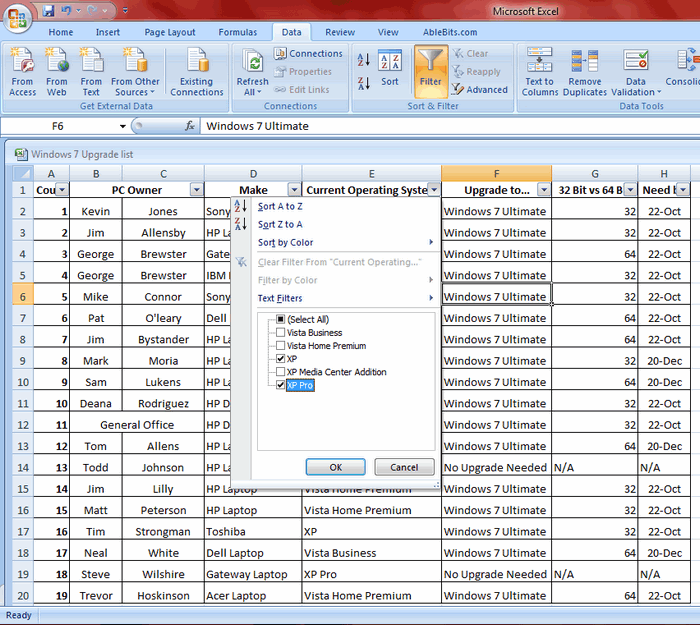Click the 'Toshiba' cell
Image resolution: width=700 pixels, height=625 pixels.
click(x=253, y=531)
